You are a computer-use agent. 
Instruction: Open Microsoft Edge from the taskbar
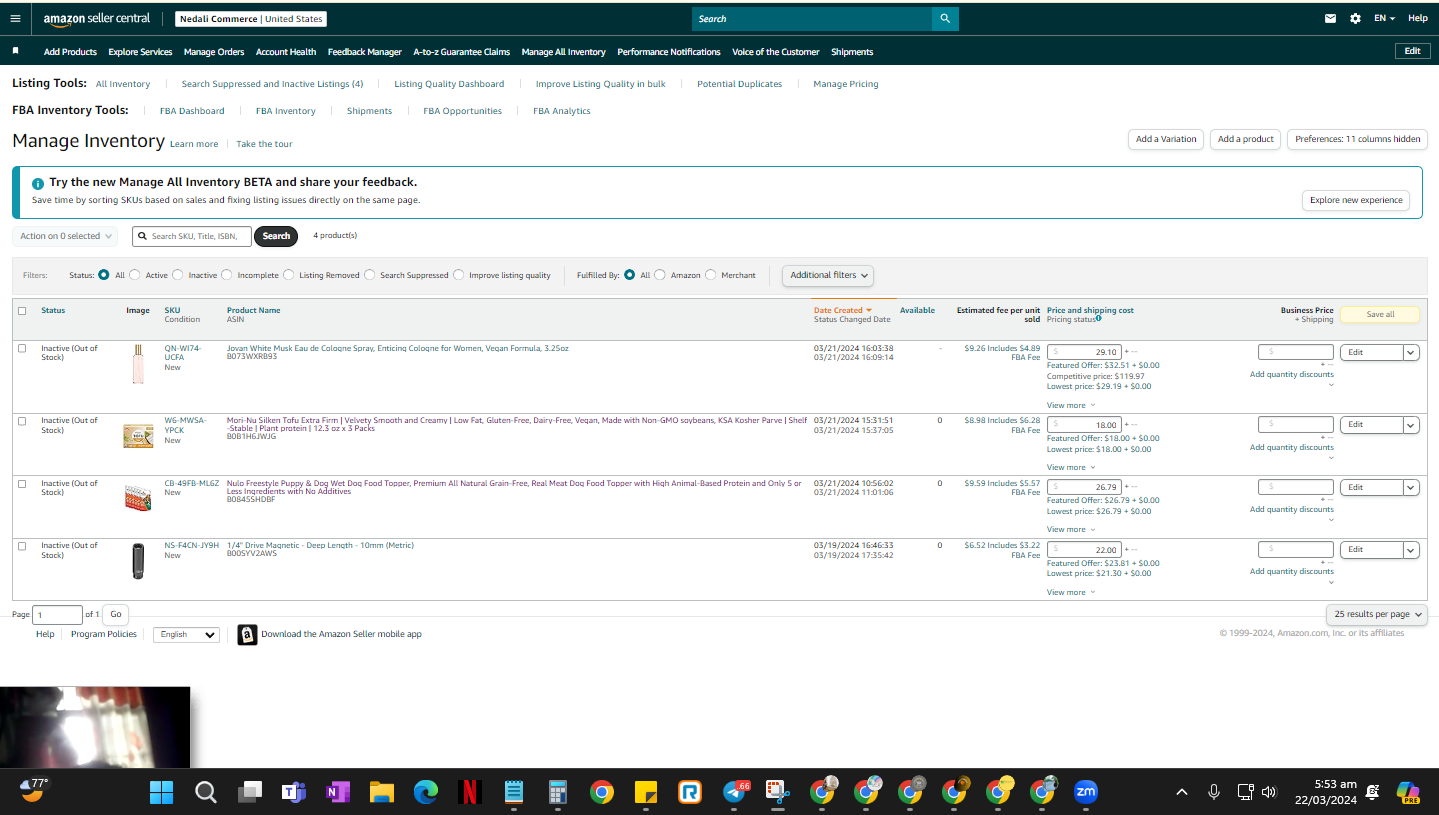(x=425, y=793)
